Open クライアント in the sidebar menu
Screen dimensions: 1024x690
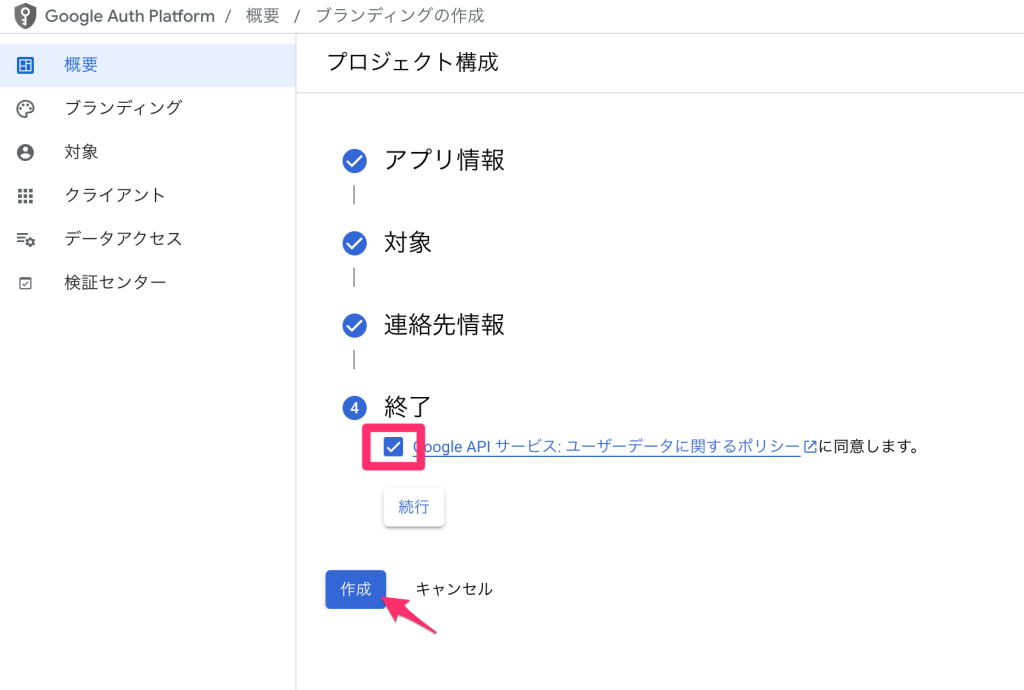(148, 196)
